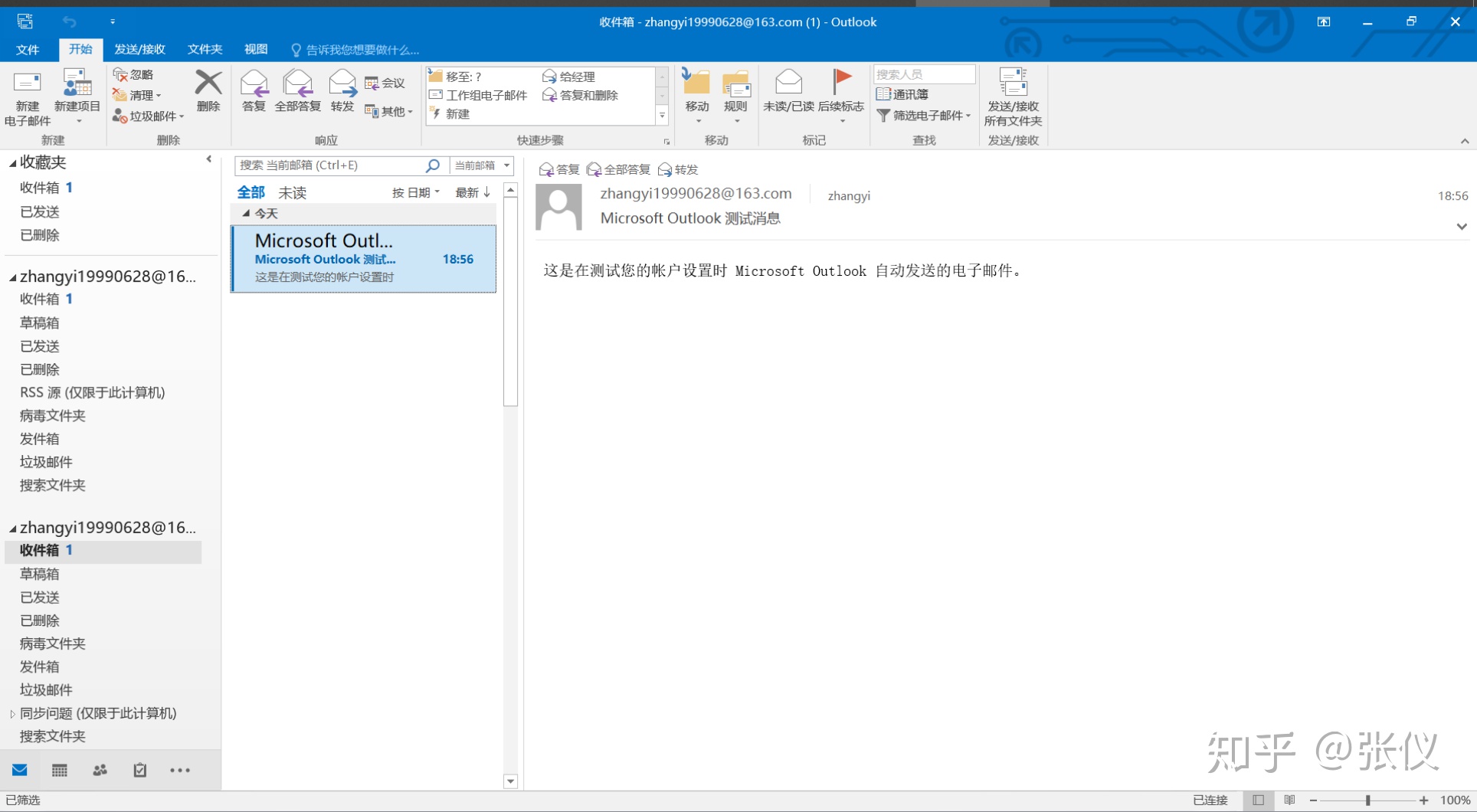Open the 文件 tab

coord(28,50)
